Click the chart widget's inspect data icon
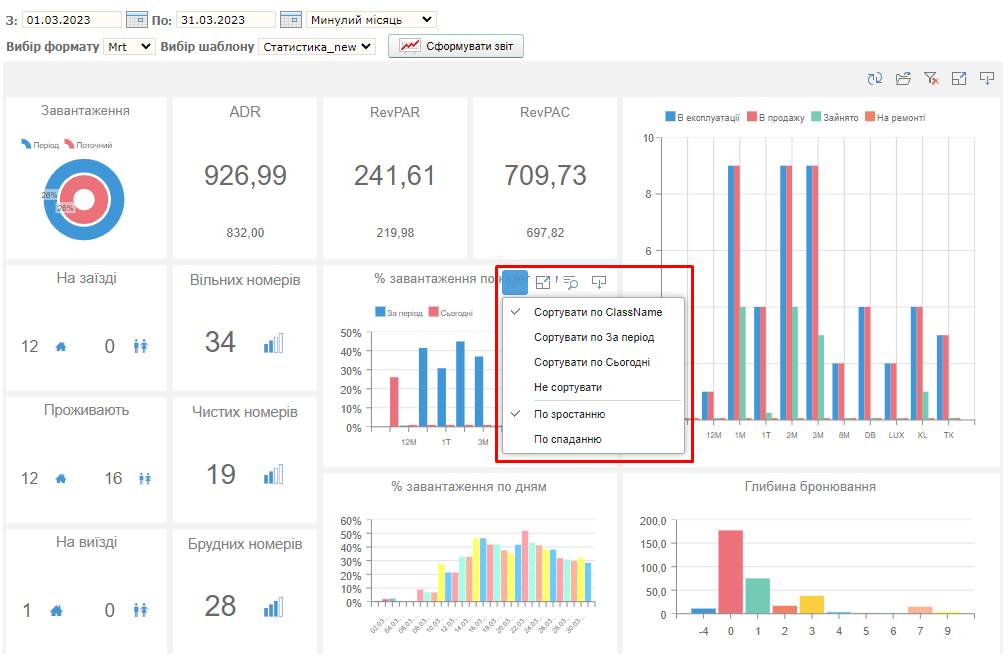The image size is (1008, 670). pyautogui.click(x=571, y=283)
